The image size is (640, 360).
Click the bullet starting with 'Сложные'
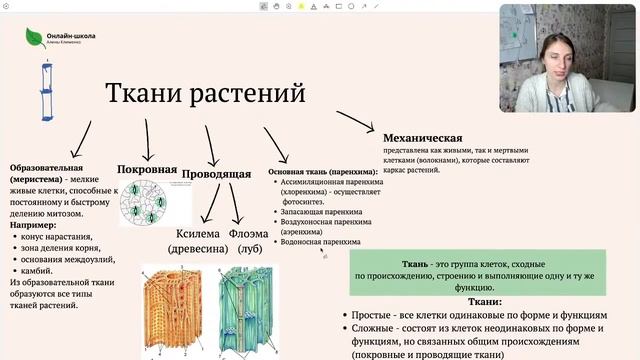[478, 341]
